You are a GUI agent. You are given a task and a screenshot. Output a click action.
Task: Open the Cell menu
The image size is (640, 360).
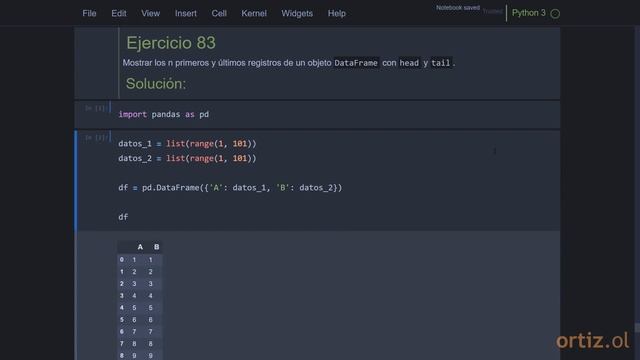coord(219,13)
